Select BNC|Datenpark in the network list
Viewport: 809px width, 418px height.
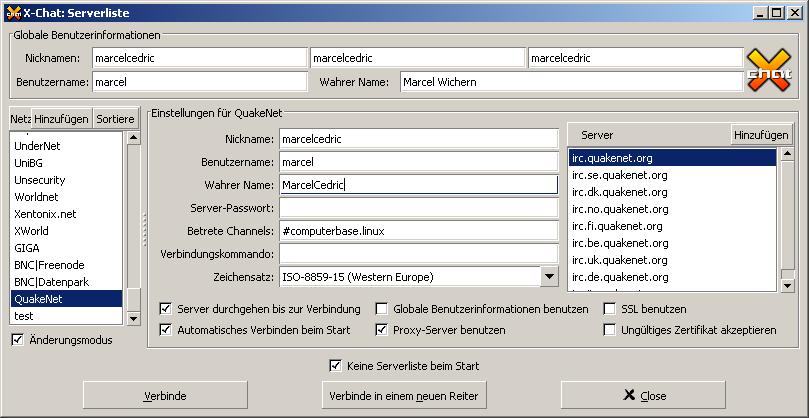[x=67, y=282]
